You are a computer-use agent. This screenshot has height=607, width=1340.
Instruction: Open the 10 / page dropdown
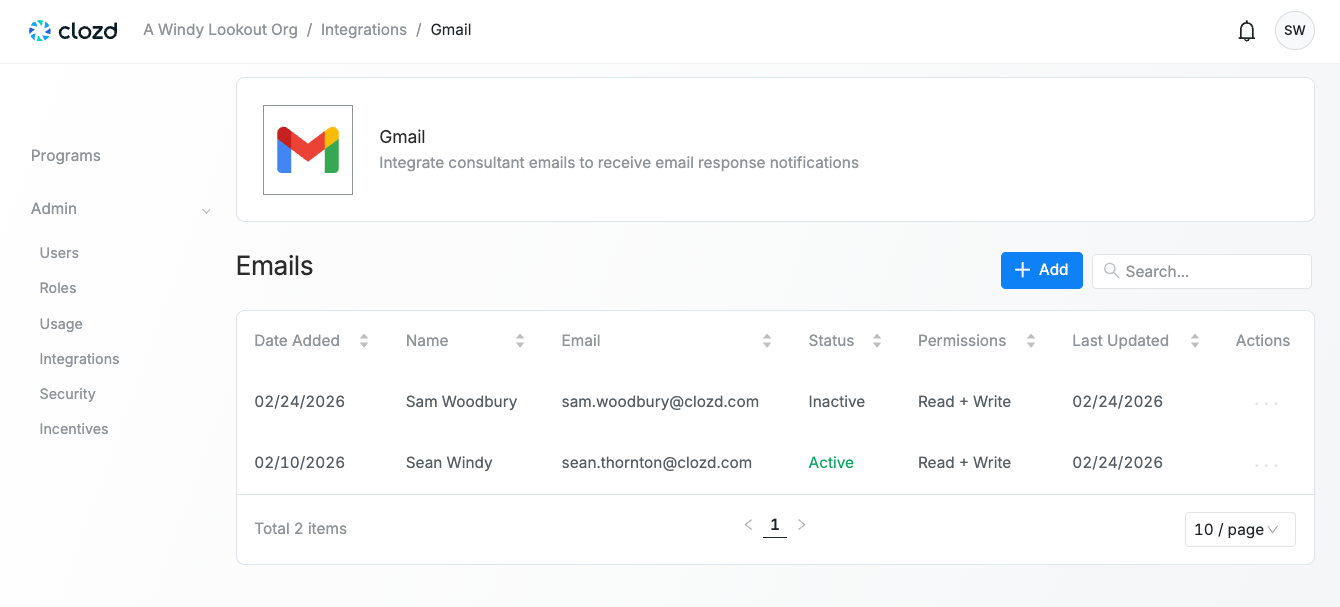(1239, 530)
